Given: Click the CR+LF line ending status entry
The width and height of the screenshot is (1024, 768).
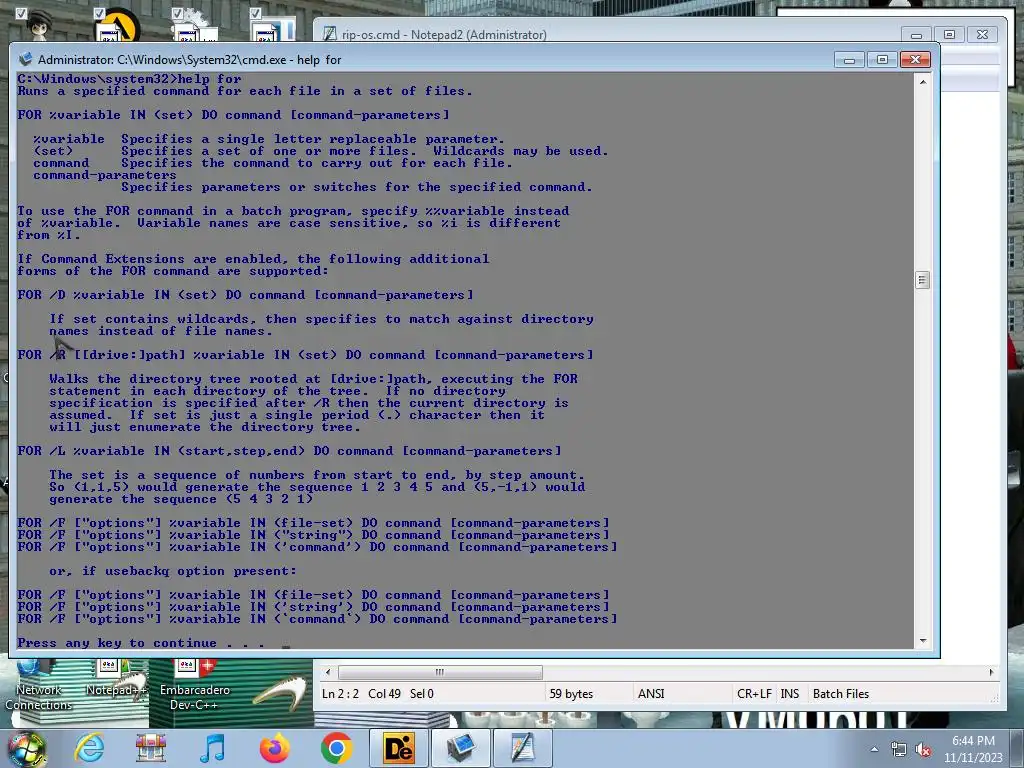Looking at the screenshot, I should point(754,694).
